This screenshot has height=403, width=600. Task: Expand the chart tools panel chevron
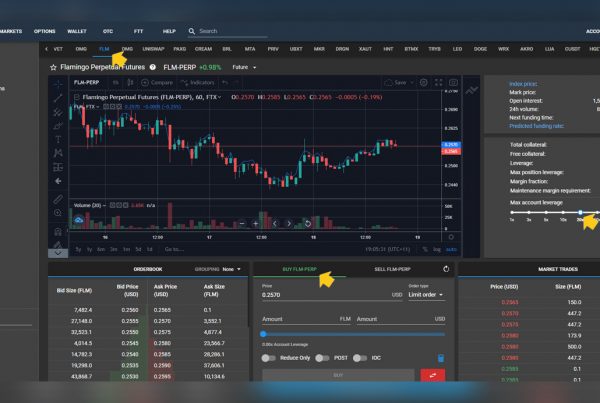coord(58,253)
